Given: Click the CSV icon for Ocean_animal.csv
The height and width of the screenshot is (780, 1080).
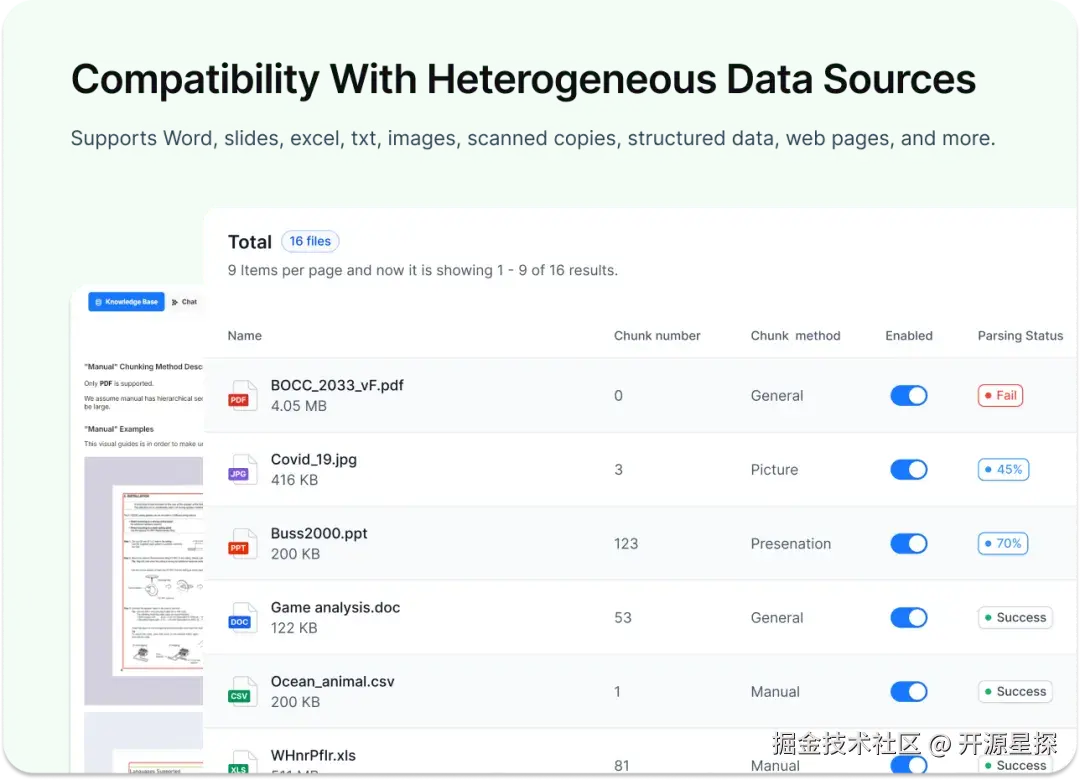Looking at the screenshot, I should [239, 691].
